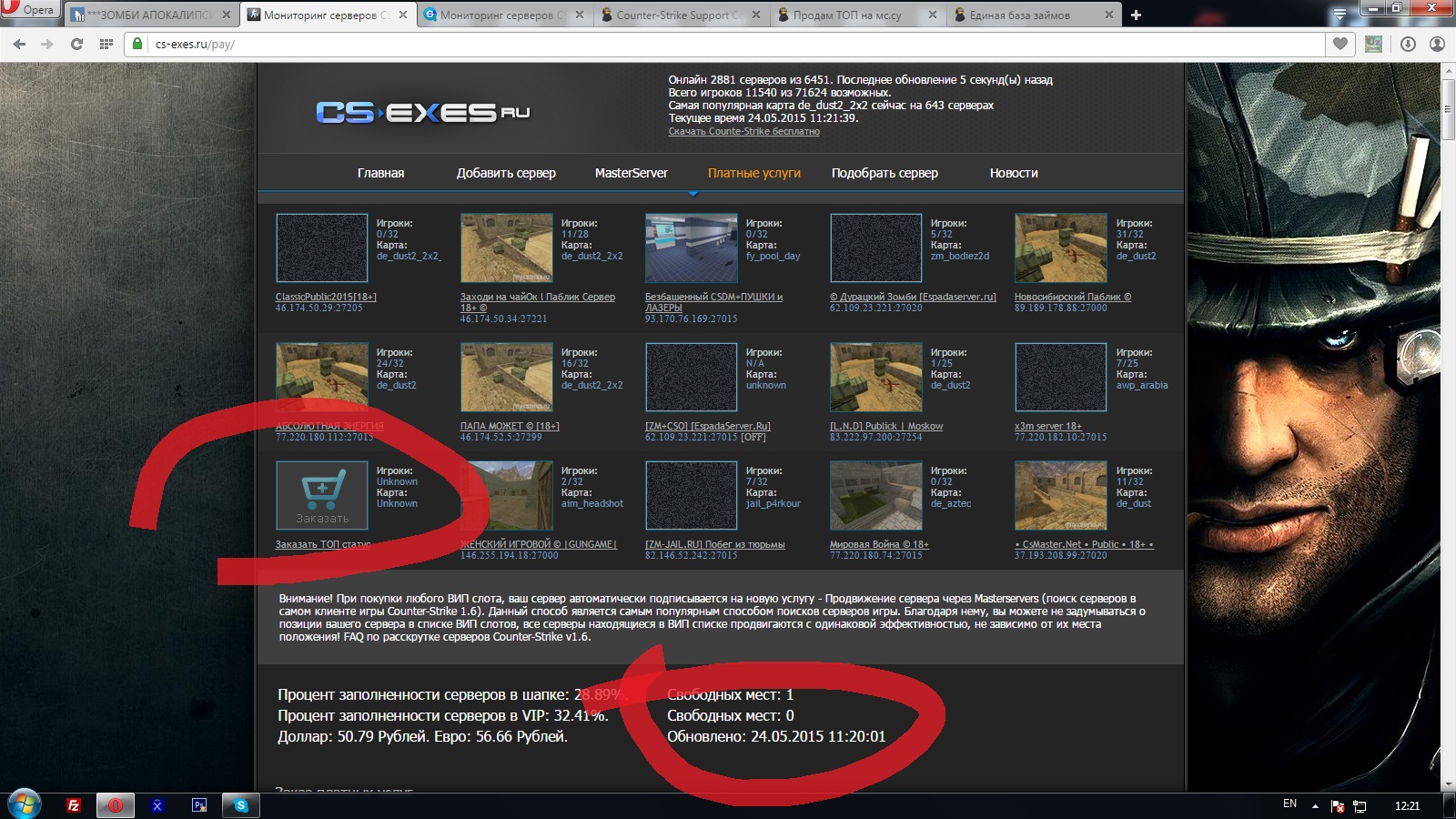Image resolution: width=1456 pixels, height=819 pixels.
Task: Click the CS-EXES.RU site logo
Action: pos(422,112)
